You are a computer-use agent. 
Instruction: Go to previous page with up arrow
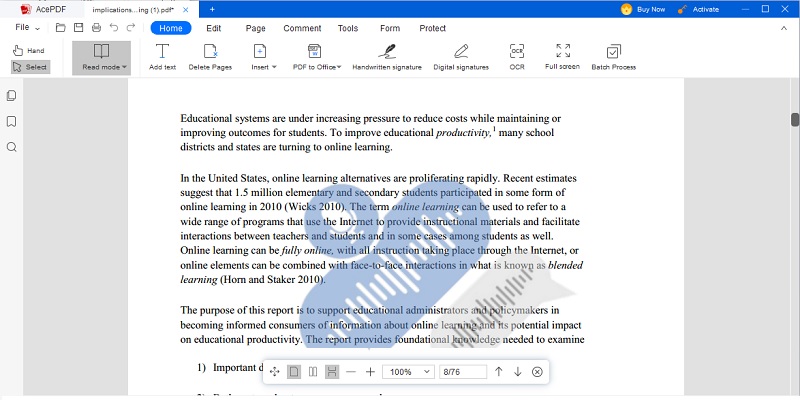[498, 372]
